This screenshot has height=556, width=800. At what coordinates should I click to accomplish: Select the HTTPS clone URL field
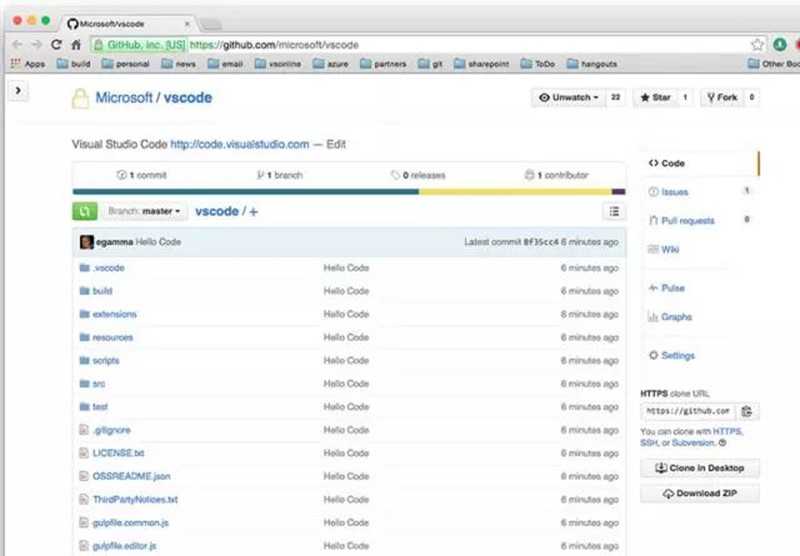[688, 411]
